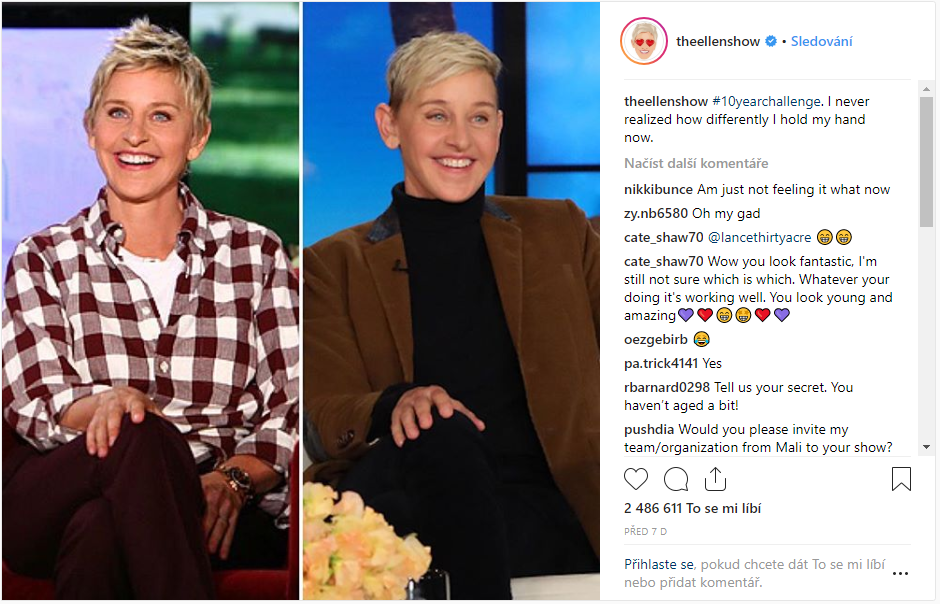Image resolution: width=940 pixels, height=604 pixels.
Task: View the 2 486 611 likes count
Action: pos(692,508)
